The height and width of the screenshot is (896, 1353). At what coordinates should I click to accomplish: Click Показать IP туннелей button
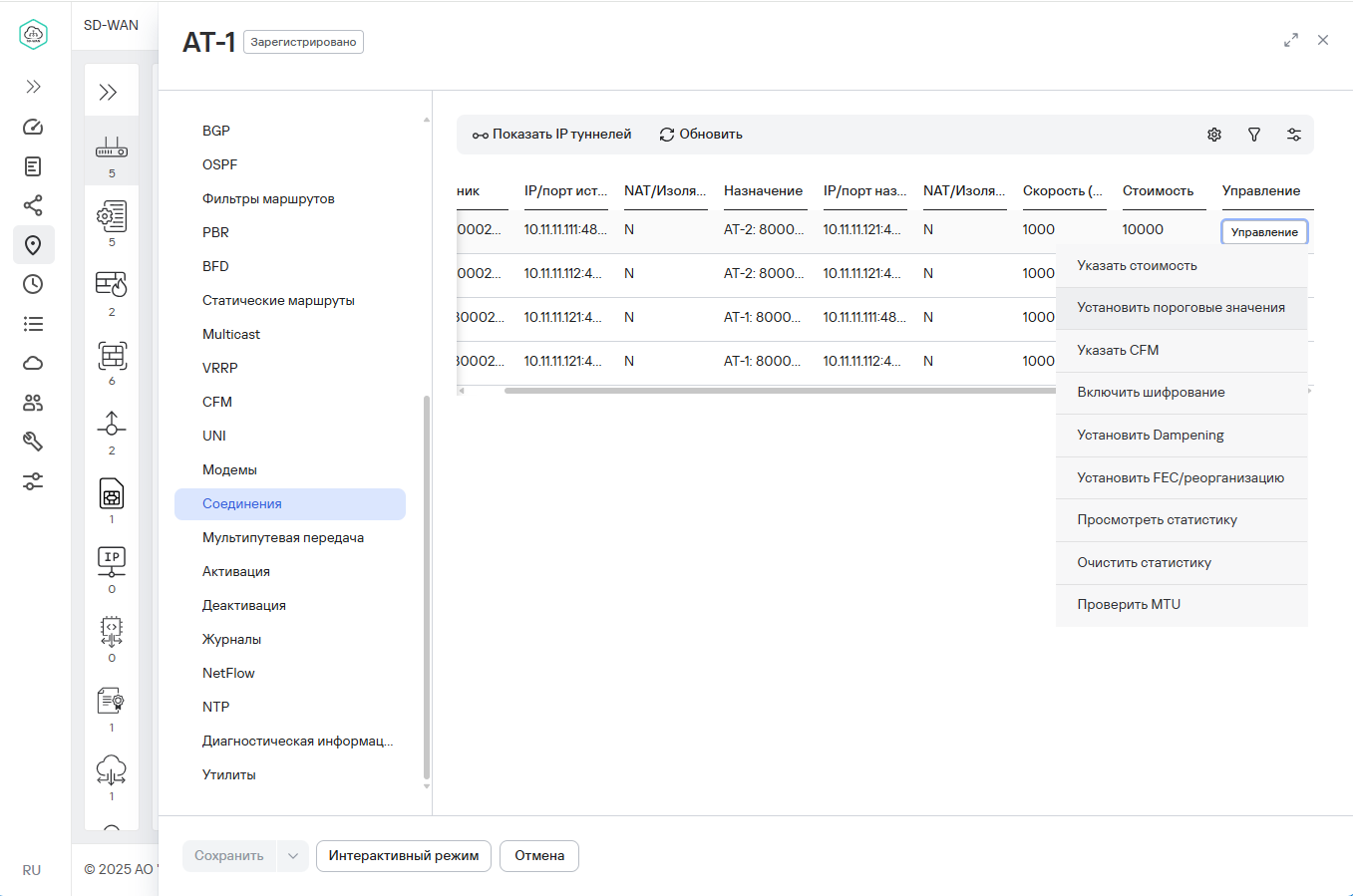(551, 135)
